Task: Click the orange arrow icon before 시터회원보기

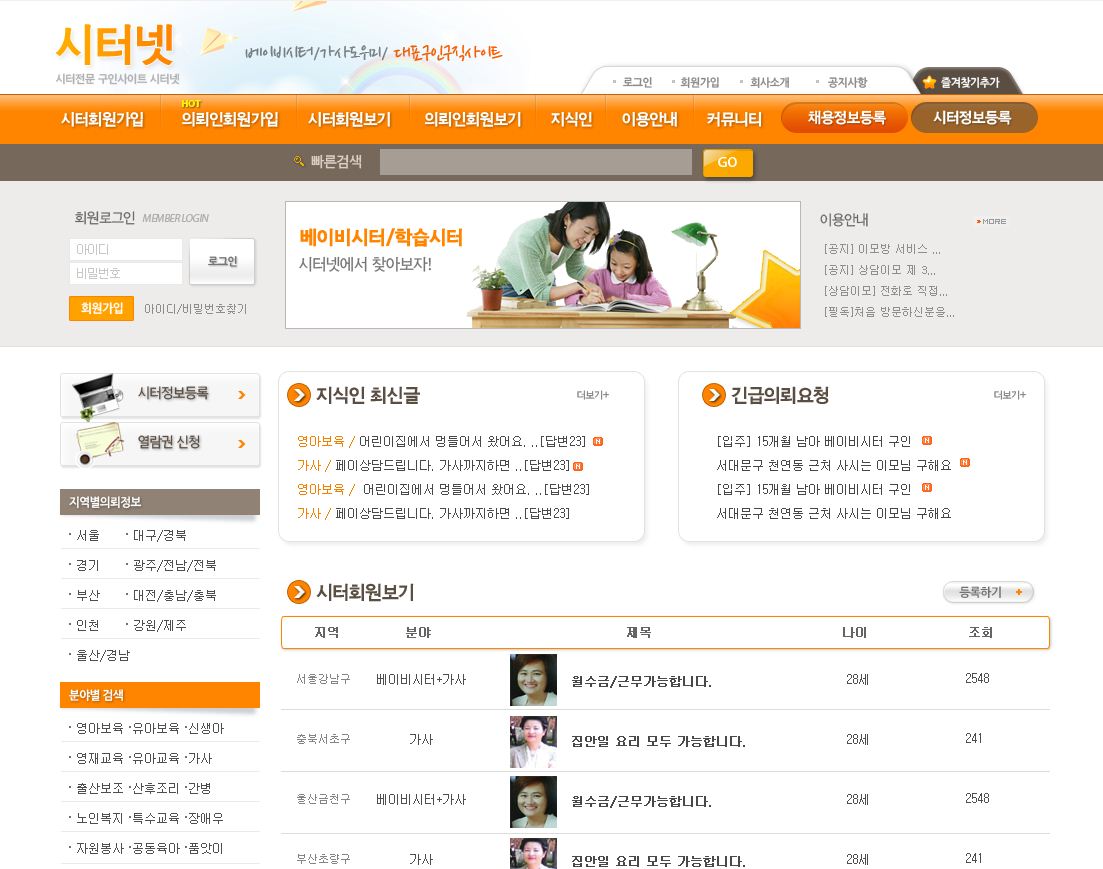Action: [298, 592]
